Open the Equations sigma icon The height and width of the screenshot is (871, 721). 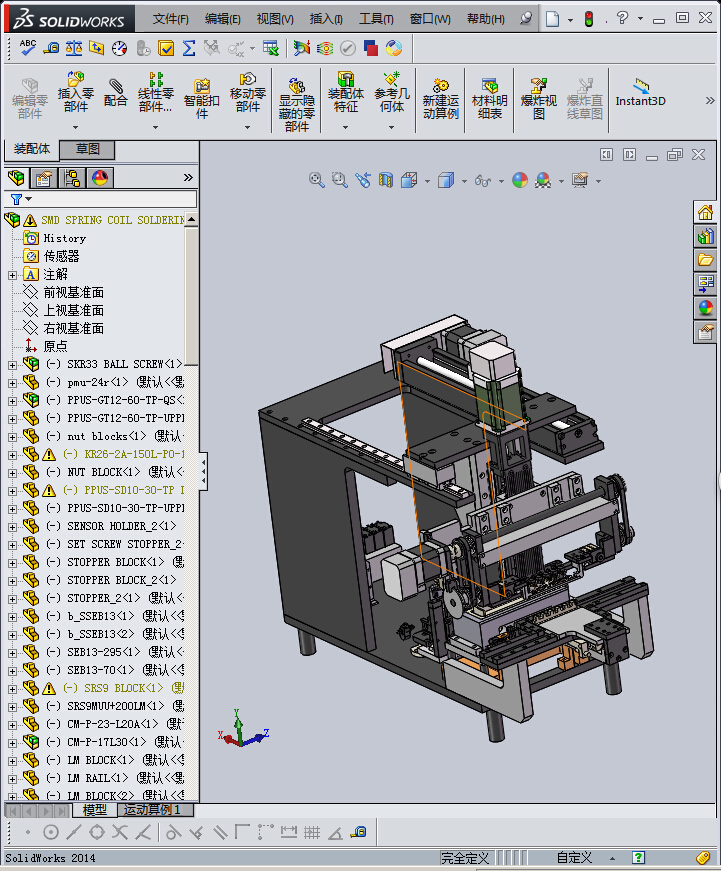pyautogui.click(x=189, y=48)
